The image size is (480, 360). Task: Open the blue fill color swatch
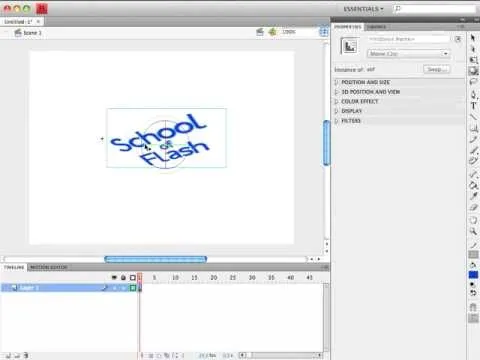473,275
